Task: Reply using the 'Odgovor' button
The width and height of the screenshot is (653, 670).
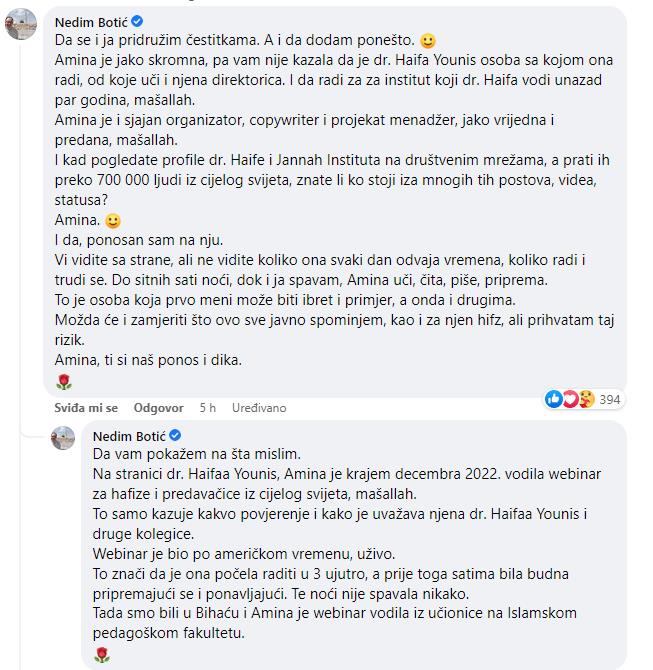Action: 159,408
